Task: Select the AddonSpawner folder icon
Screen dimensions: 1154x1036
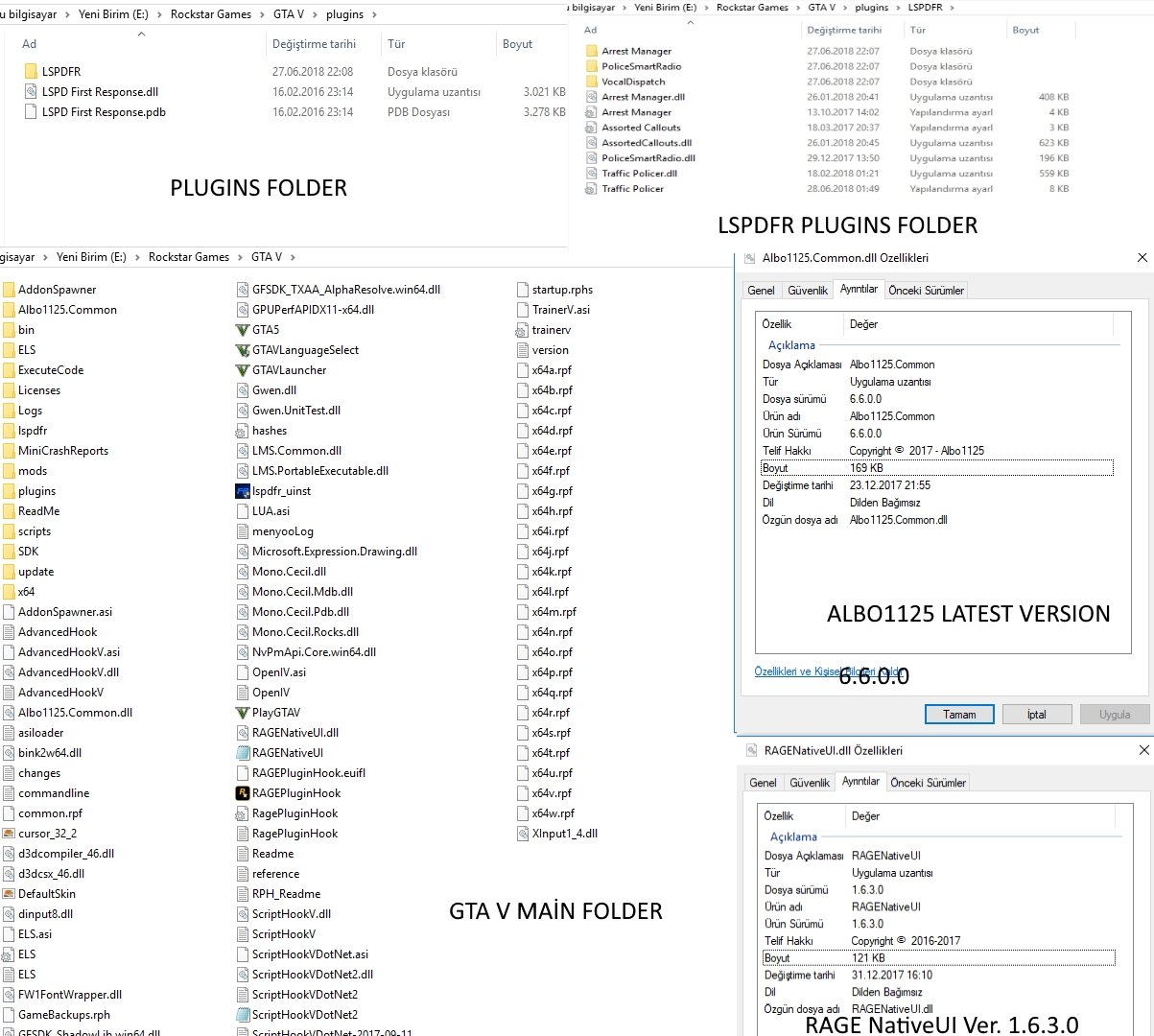Action: (x=9, y=290)
